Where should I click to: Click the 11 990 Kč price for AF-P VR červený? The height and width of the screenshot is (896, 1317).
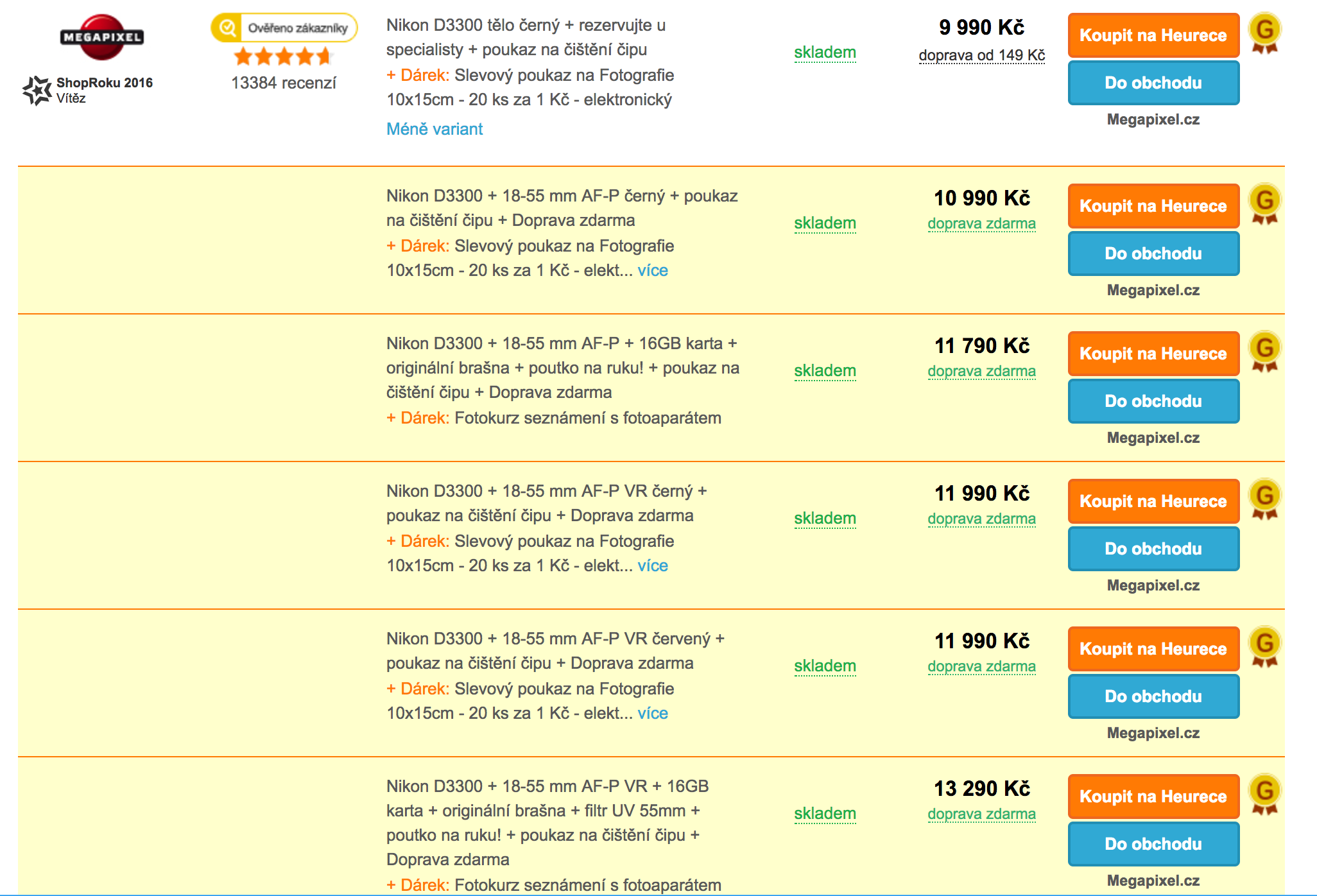(981, 641)
